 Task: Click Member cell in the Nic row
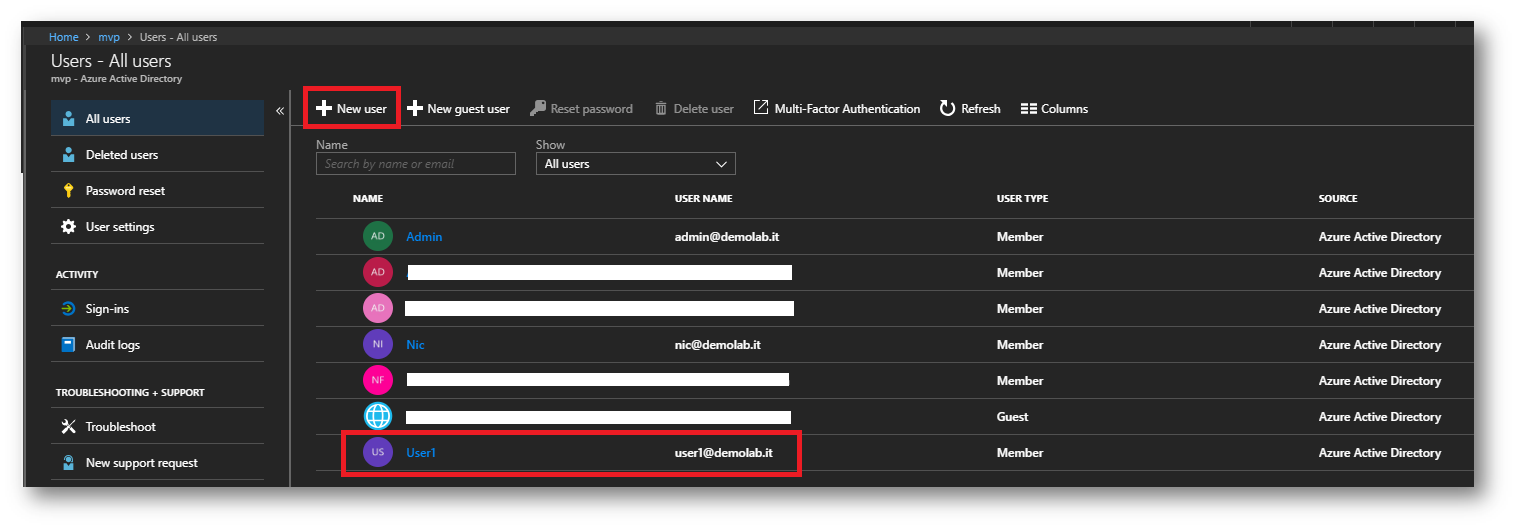(x=1020, y=345)
